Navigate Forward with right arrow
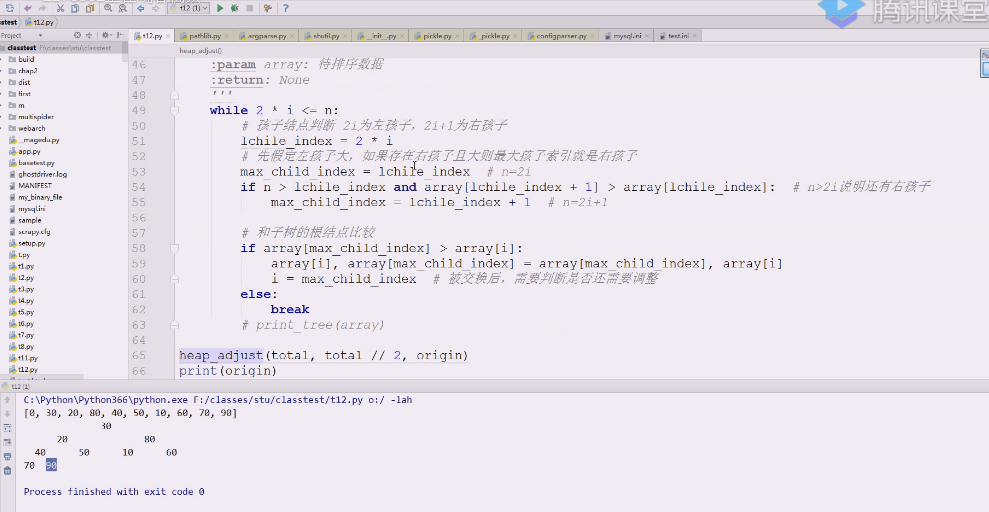The height and width of the screenshot is (512, 989). pos(155,8)
